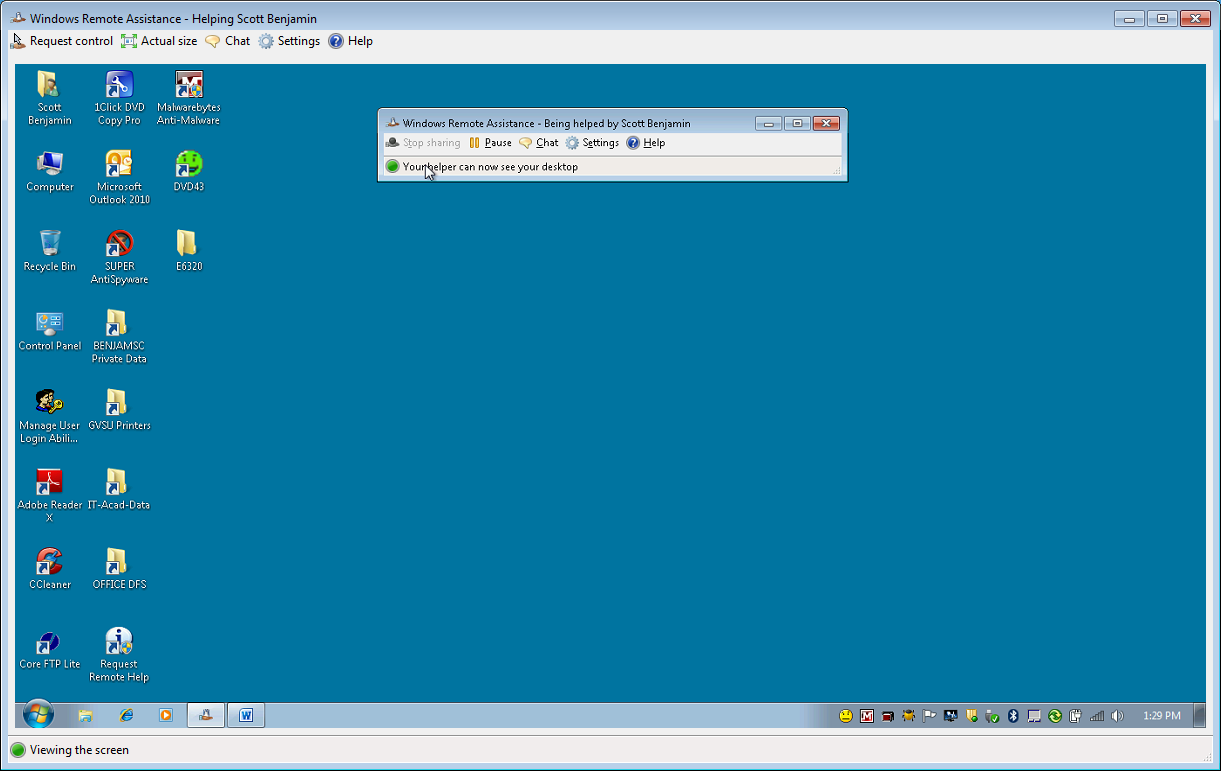Open Settings in the helper toolbar

coord(289,41)
